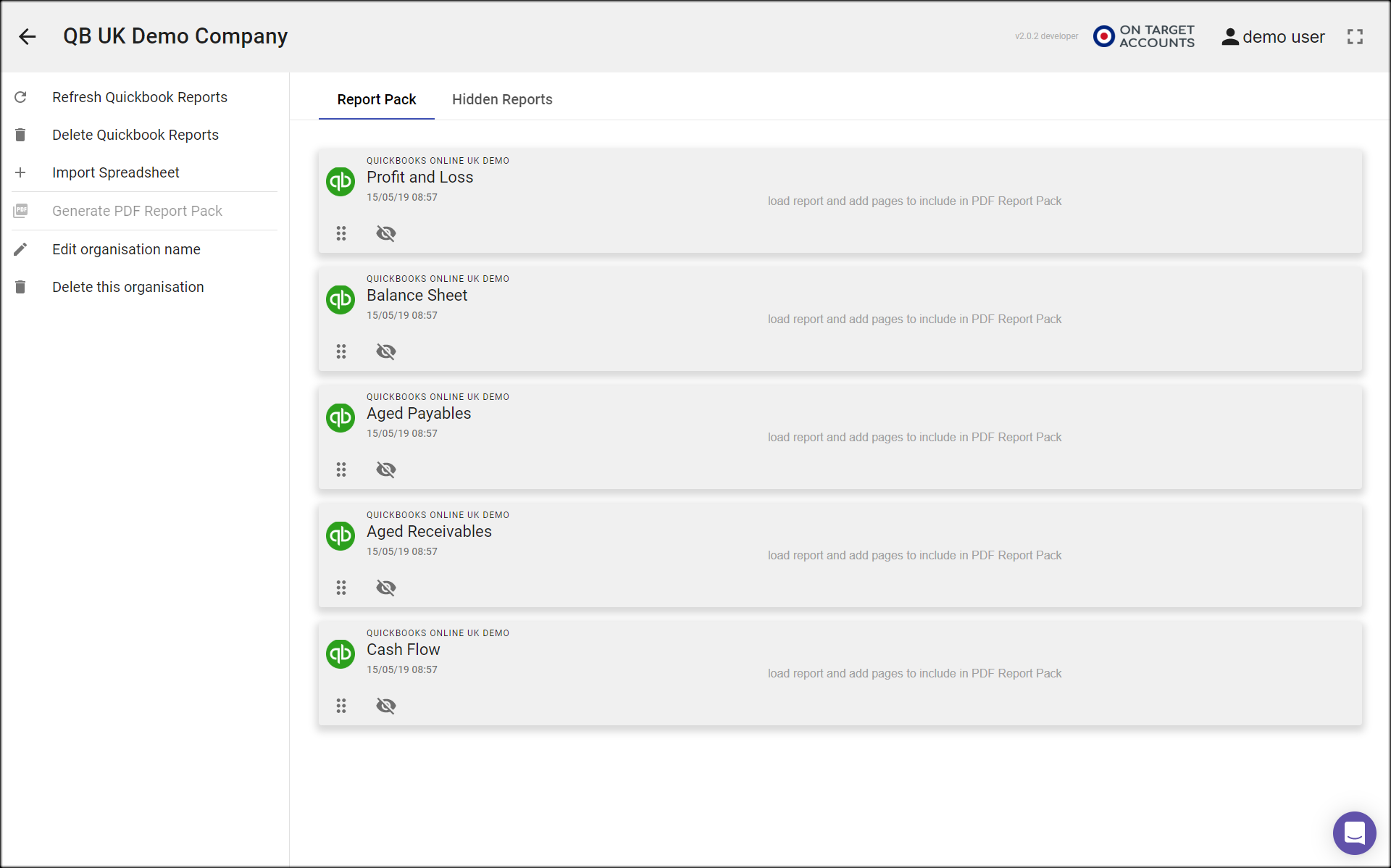Hide the Aged Payables report
The image size is (1391, 868).
coord(386,470)
